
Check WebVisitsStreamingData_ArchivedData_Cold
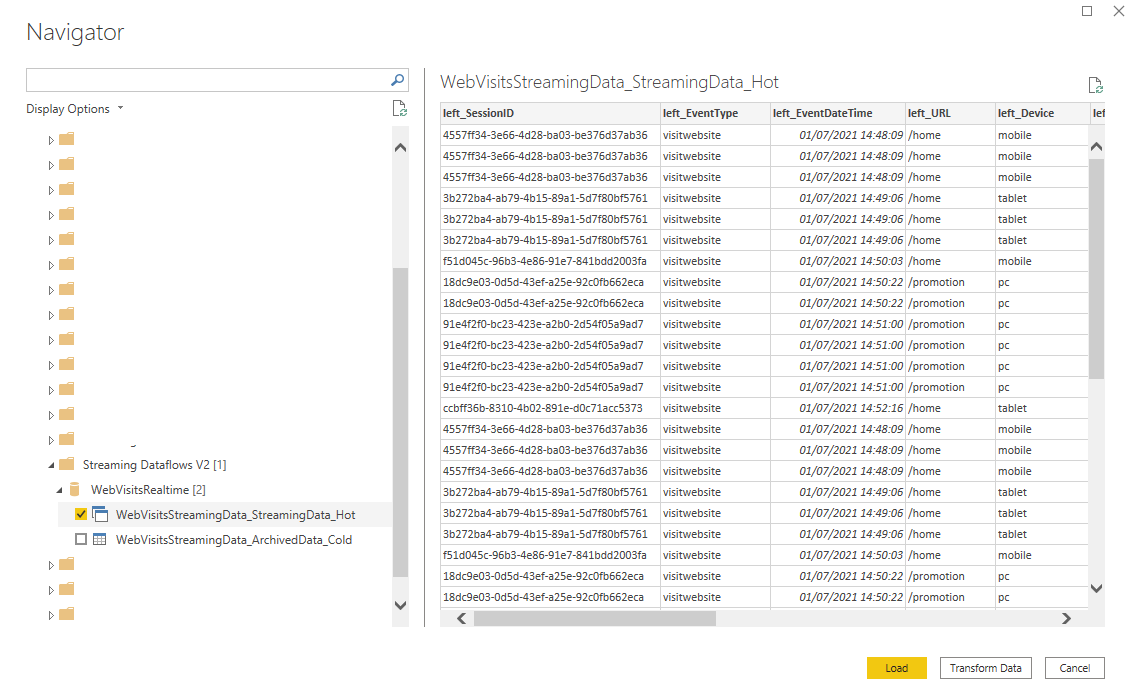(79, 539)
